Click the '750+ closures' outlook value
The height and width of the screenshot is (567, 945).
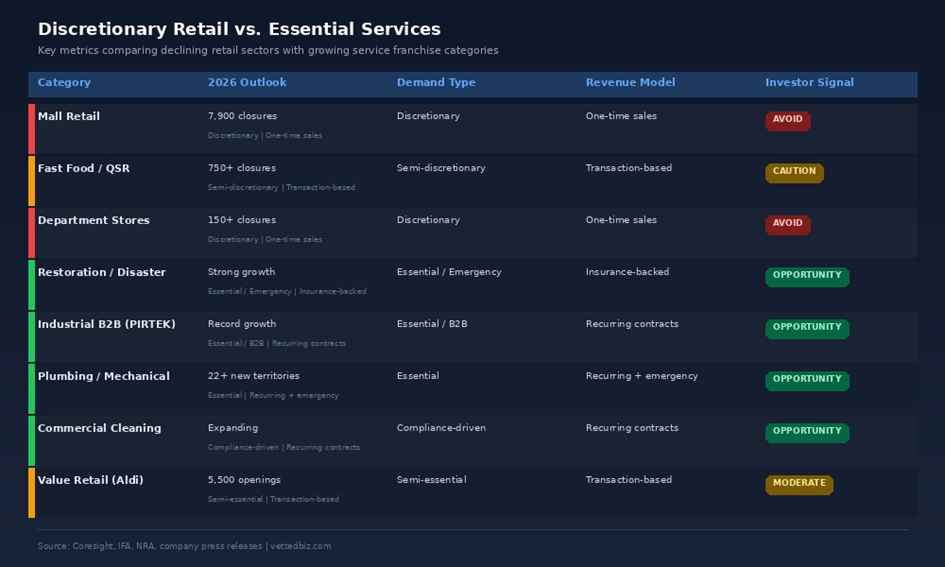[x=242, y=168]
